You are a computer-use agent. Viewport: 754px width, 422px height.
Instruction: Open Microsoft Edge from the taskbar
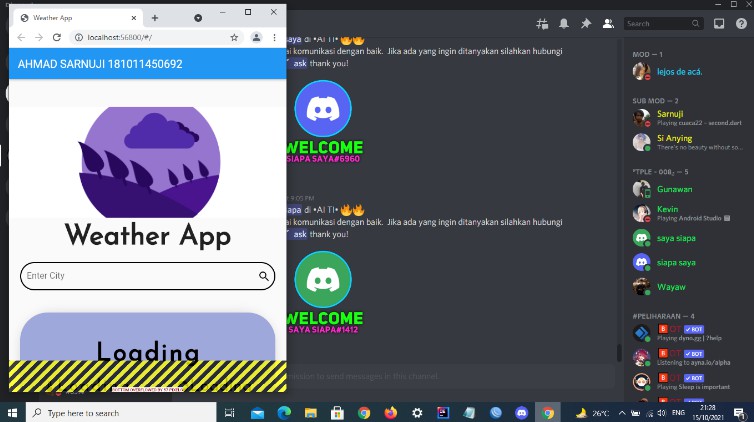tap(284, 413)
